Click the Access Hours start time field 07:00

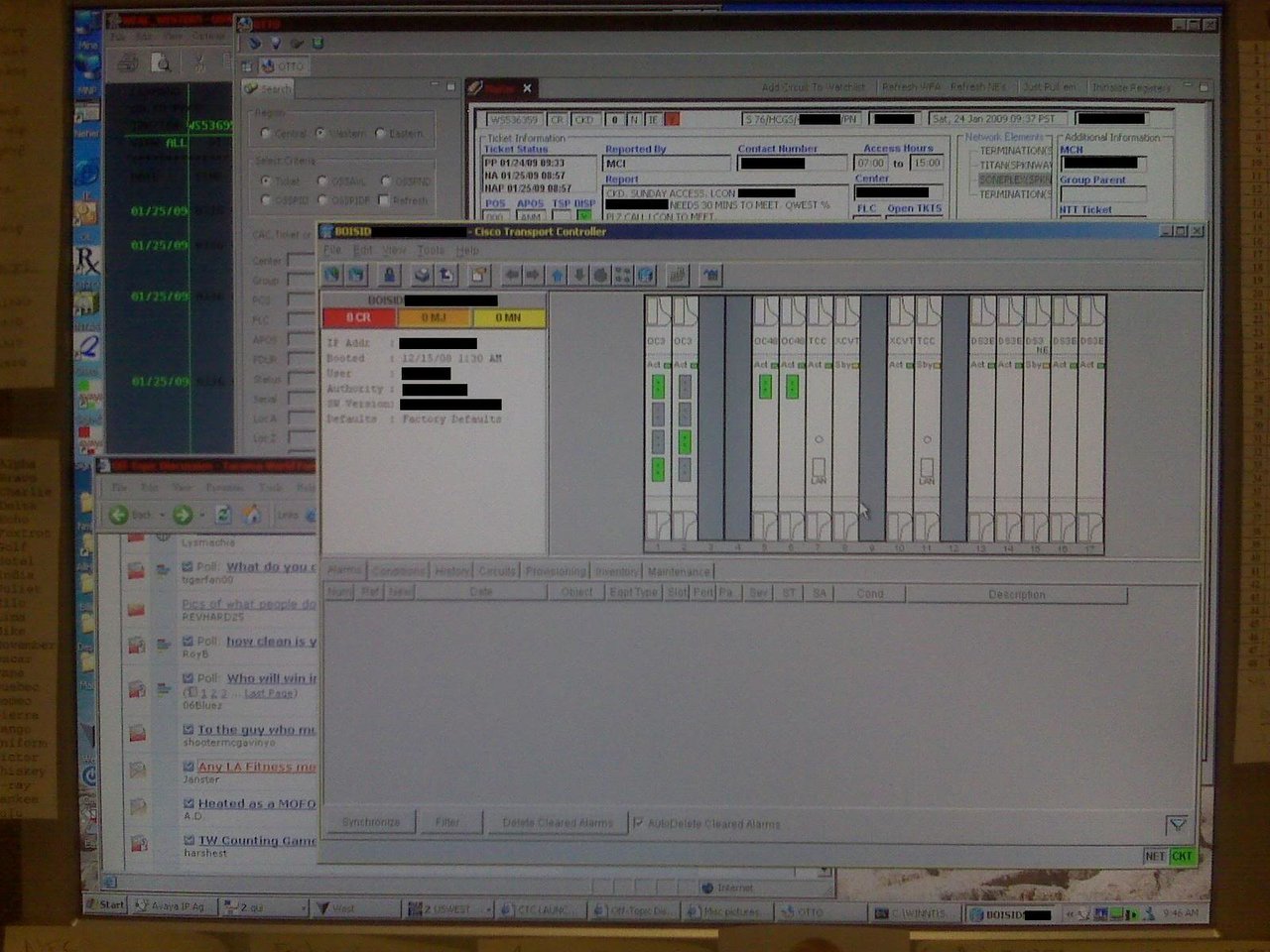[x=871, y=163]
